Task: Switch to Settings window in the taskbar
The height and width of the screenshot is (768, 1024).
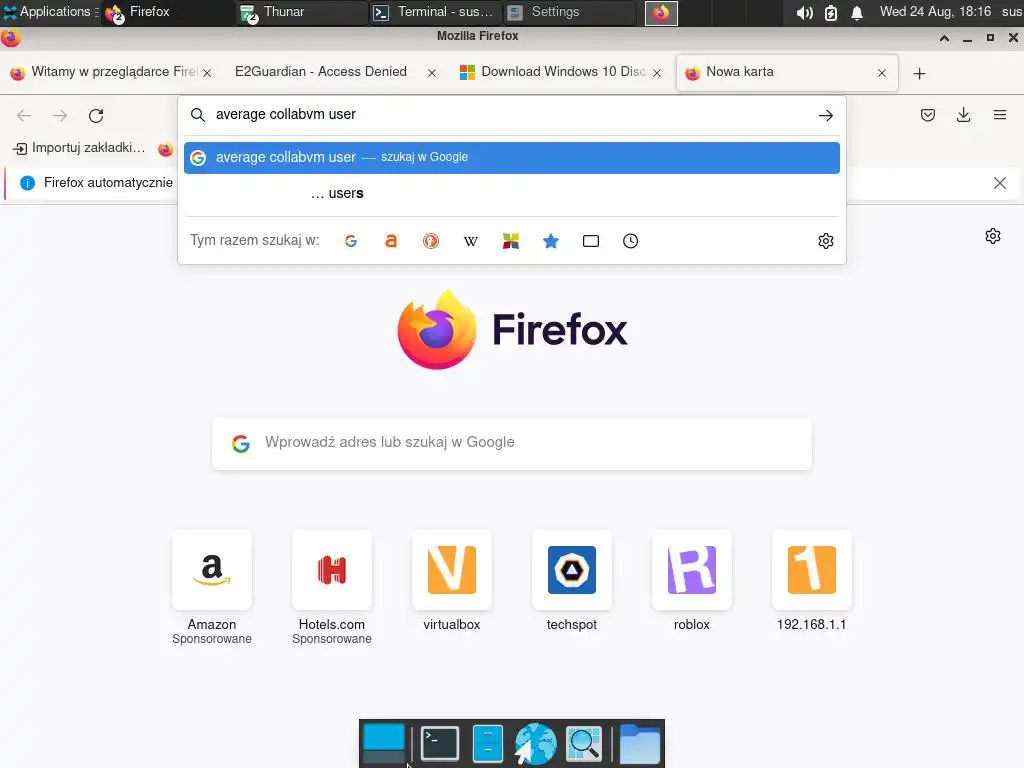Action: [x=568, y=12]
